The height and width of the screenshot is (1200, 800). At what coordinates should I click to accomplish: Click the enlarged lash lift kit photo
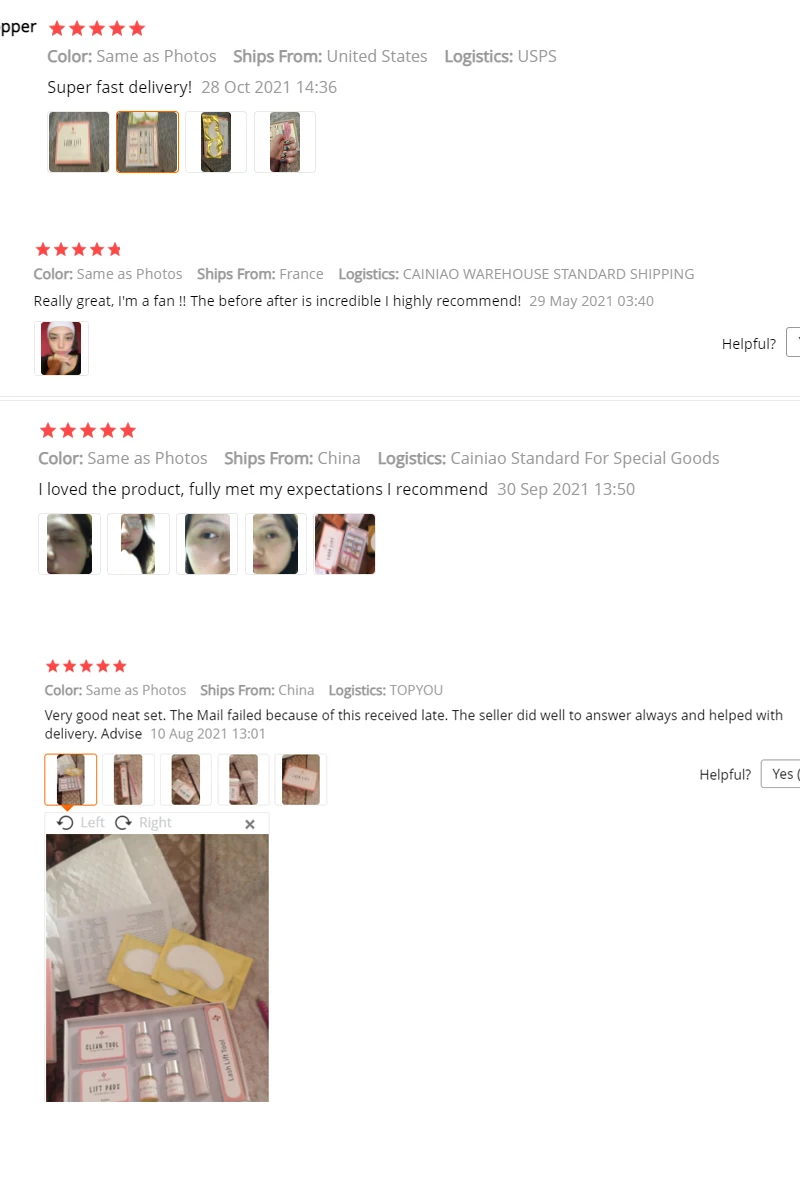coord(157,968)
